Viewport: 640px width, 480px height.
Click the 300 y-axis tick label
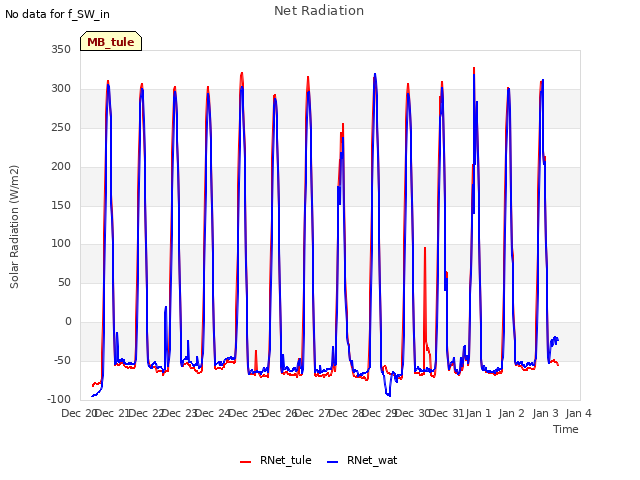61,89
